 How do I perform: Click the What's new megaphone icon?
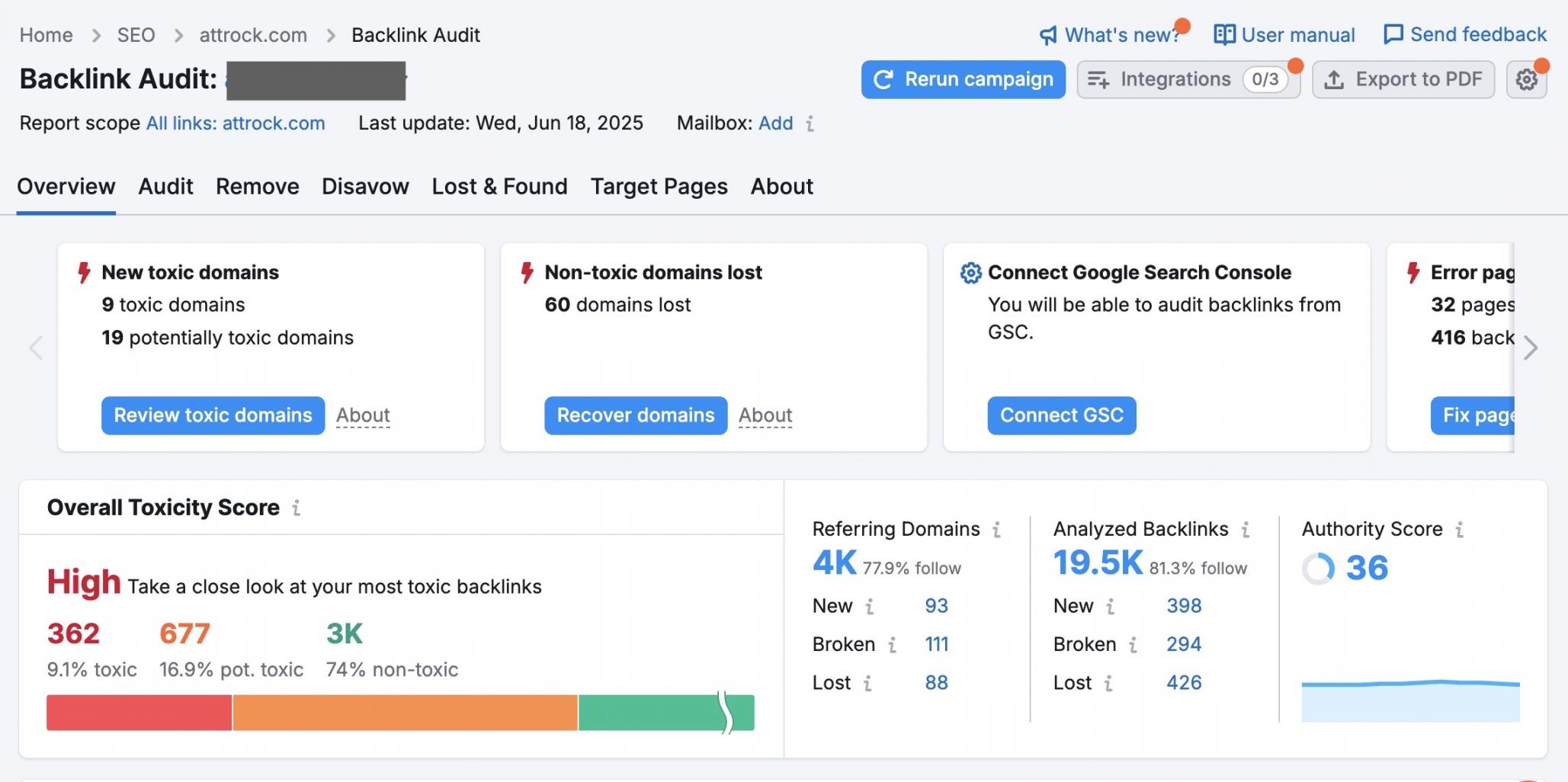pos(1049,35)
